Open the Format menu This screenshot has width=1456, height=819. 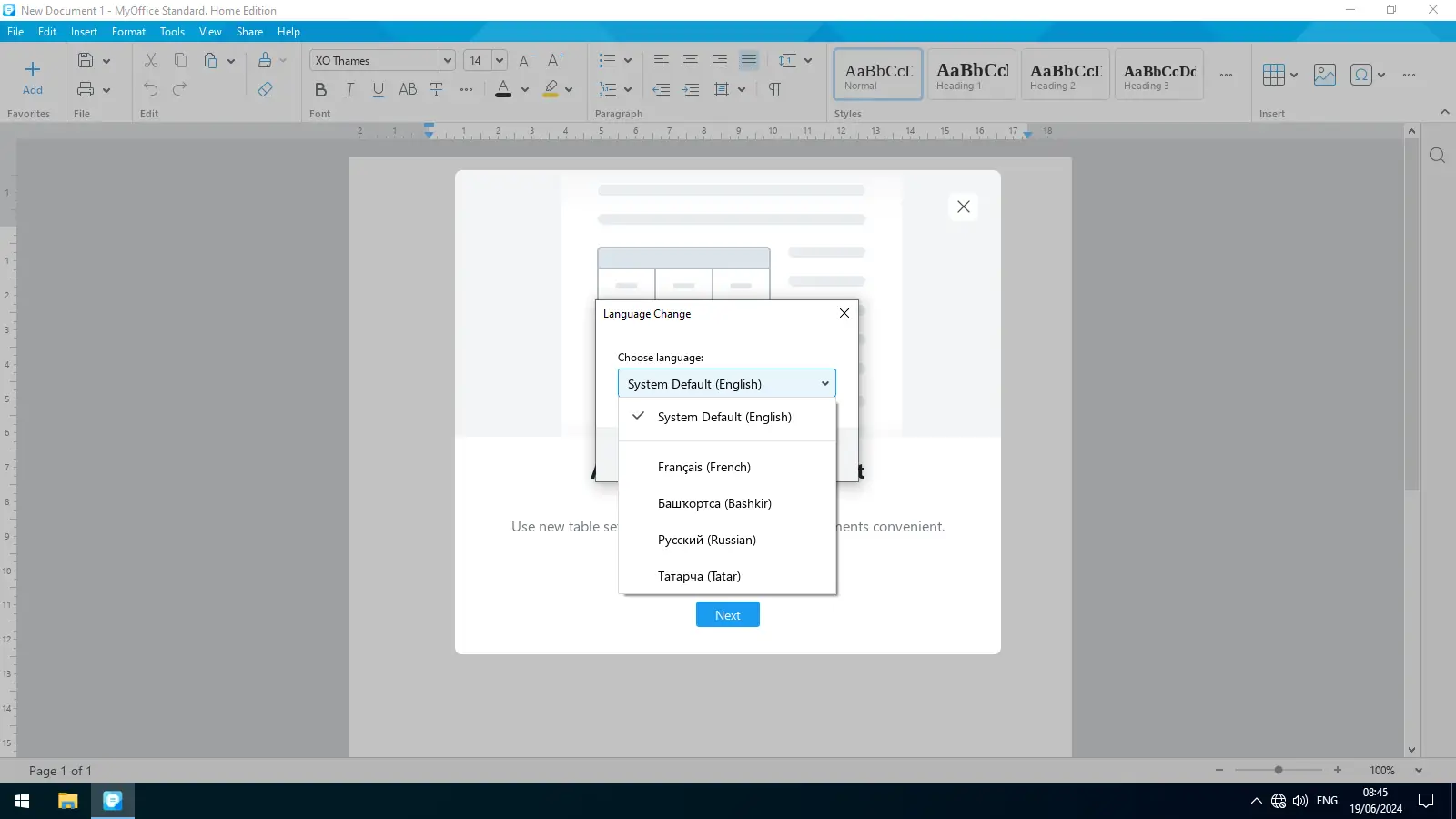coord(128,32)
